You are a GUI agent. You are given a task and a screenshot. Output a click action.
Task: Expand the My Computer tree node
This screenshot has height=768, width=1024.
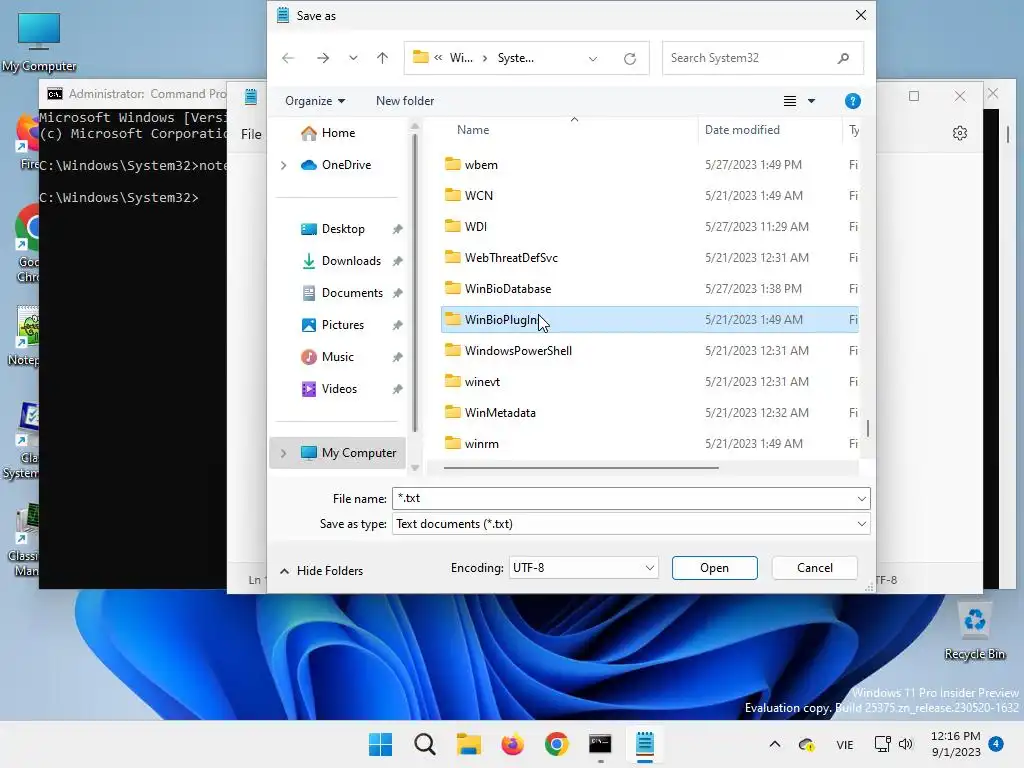(x=283, y=453)
